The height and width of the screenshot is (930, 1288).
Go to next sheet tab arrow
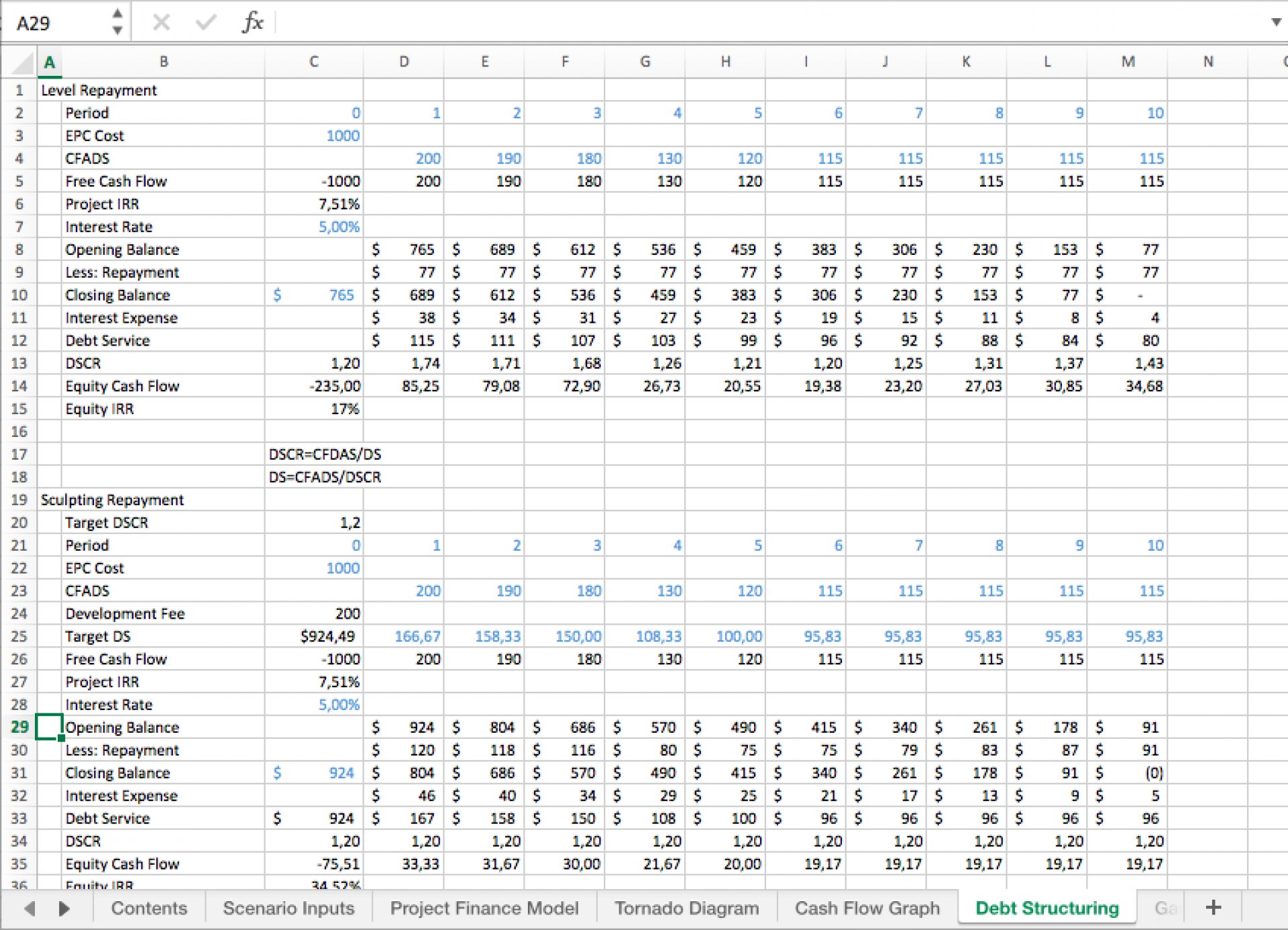pyautogui.click(x=64, y=909)
